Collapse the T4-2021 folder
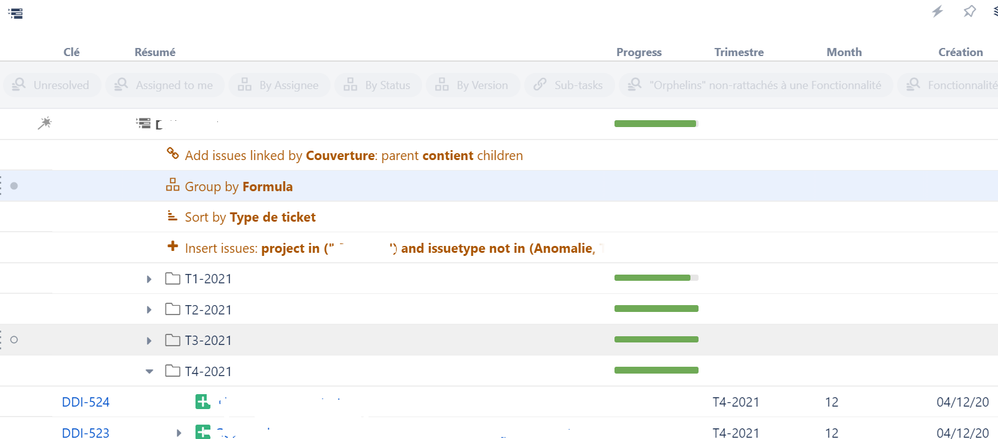 (x=149, y=371)
